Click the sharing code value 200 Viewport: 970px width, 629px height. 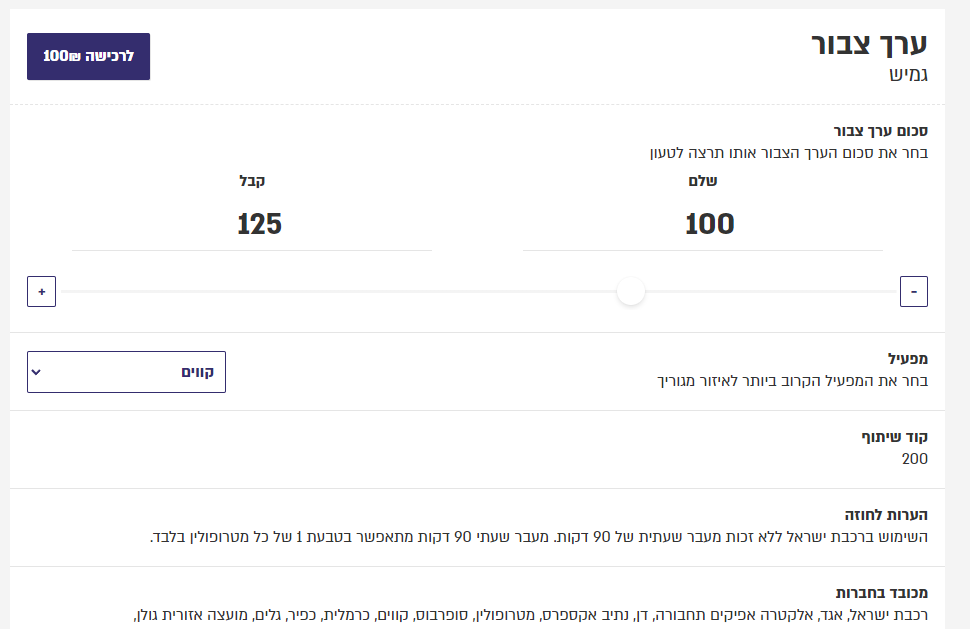pyautogui.click(x=914, y=459)
